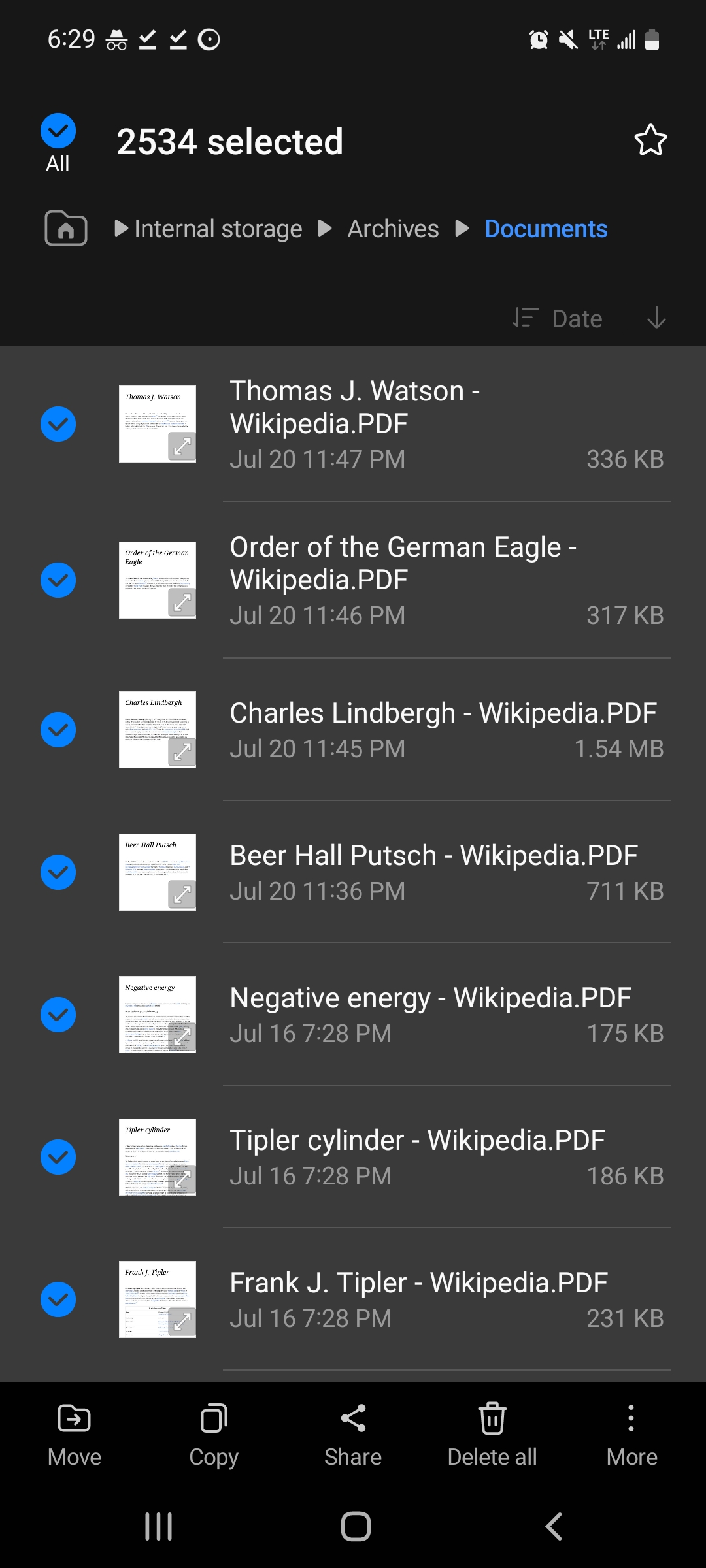Image resolution: width=706 pixels, height=1568 pixels.
Task: Tap the Tipler cylinder PDF thumbnail
Action: coord(157,1157)
